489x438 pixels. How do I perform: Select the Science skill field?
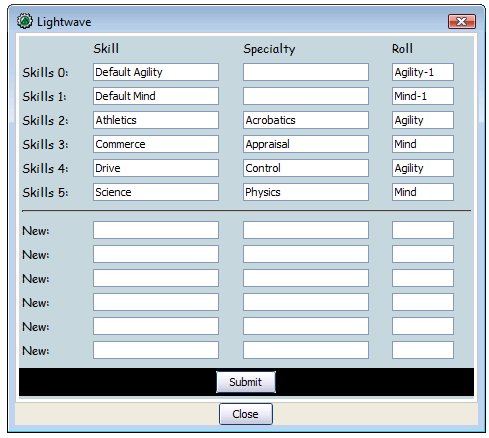click(156, 192)
